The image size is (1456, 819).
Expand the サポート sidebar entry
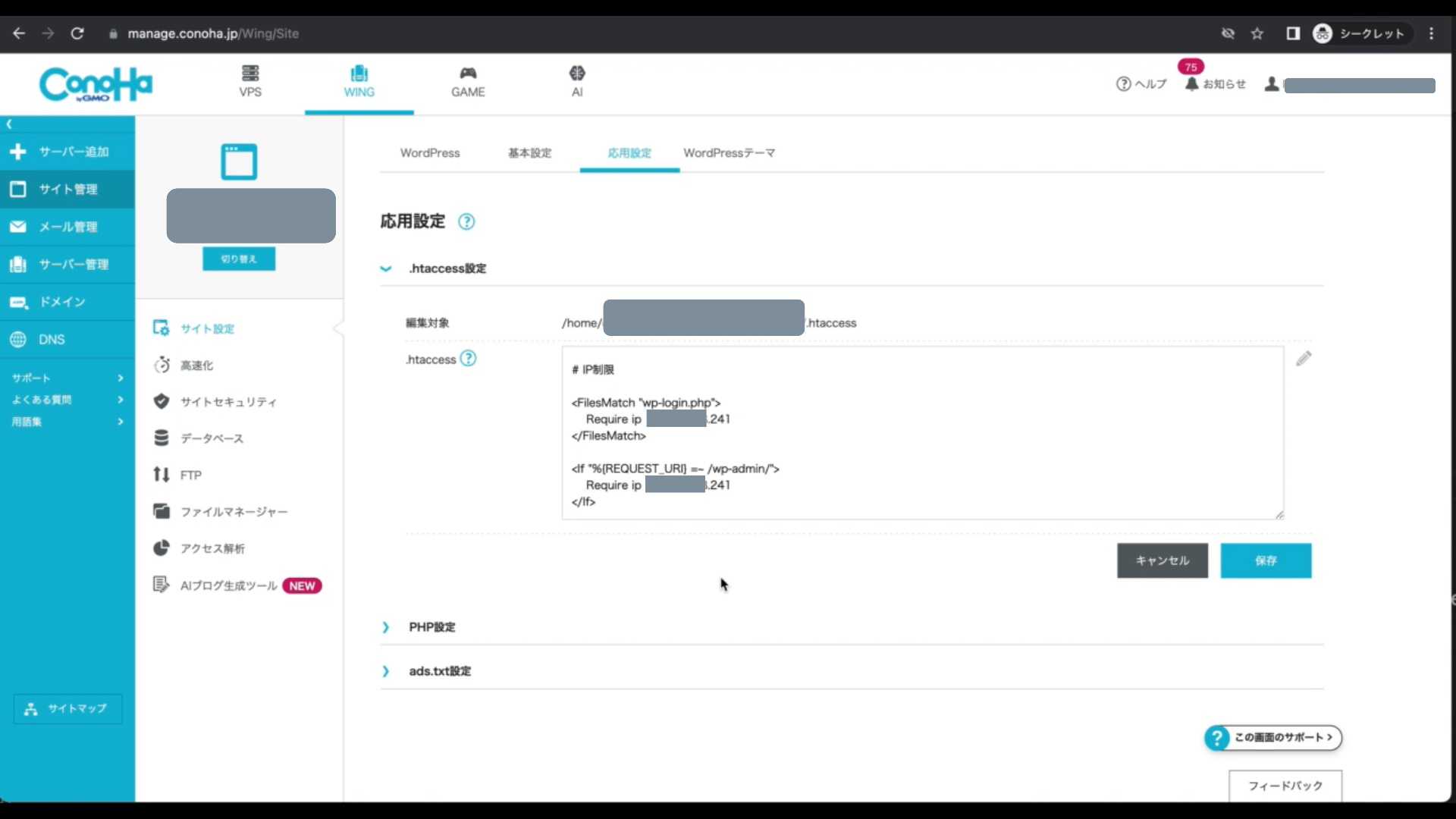pyautogui.click(x=67, y=378)
